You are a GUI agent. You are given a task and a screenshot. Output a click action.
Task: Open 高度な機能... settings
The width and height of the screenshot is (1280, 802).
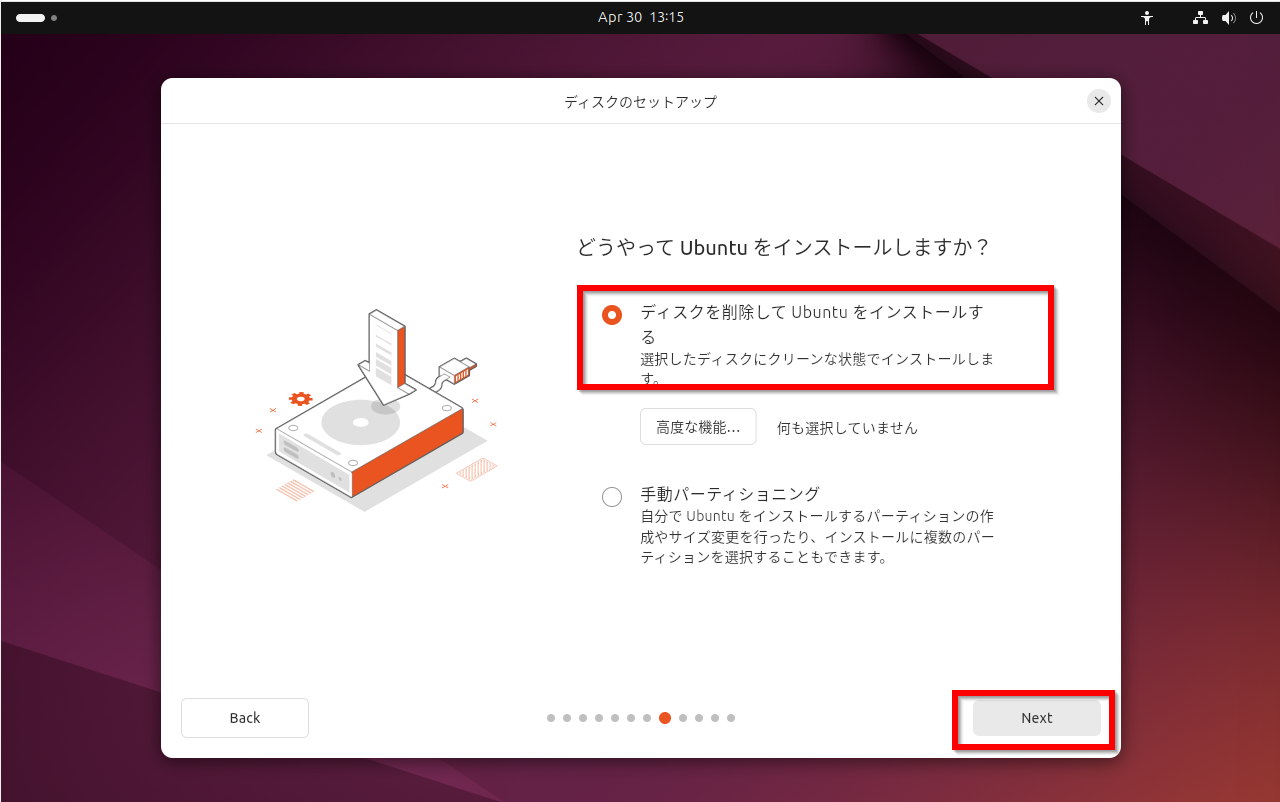tap(698, 427)
